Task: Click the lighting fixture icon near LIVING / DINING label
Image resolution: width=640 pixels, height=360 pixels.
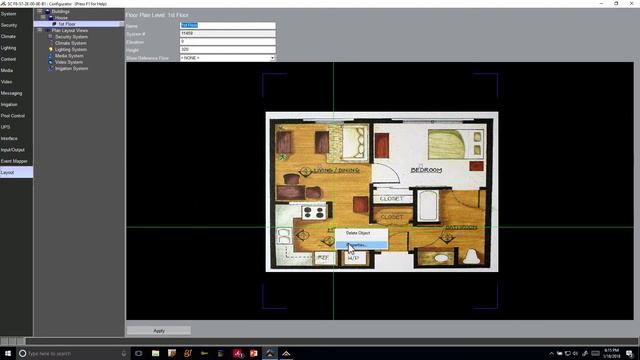Action: (x=306, y=171)
